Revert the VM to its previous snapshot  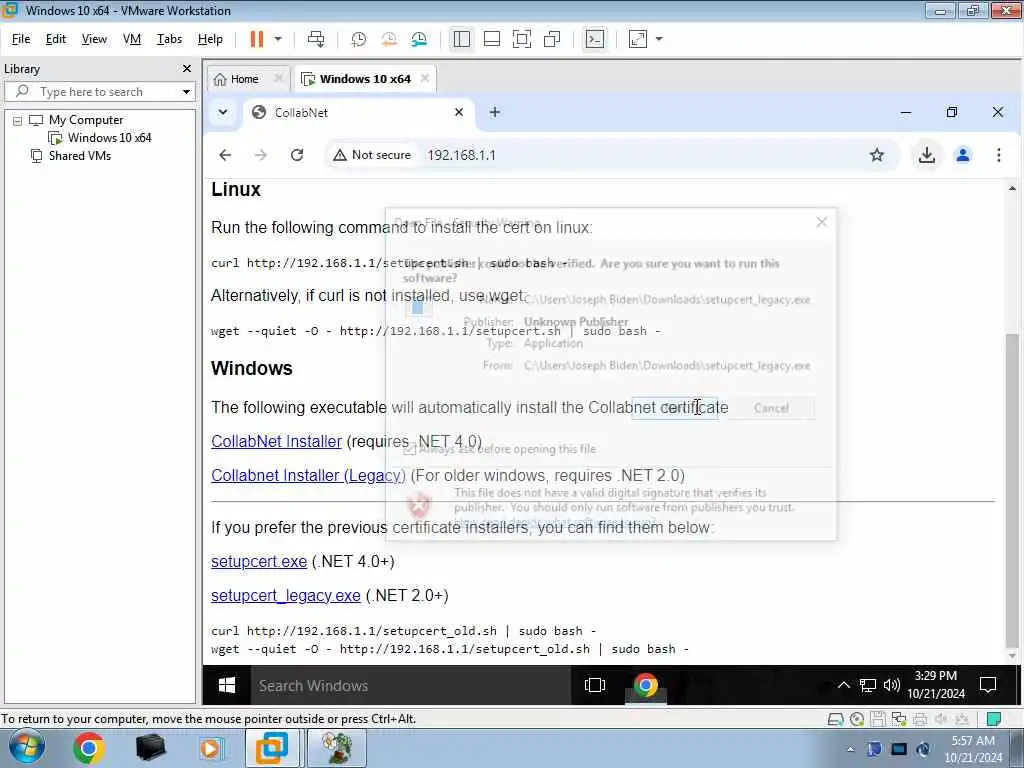tap(389, 39)
